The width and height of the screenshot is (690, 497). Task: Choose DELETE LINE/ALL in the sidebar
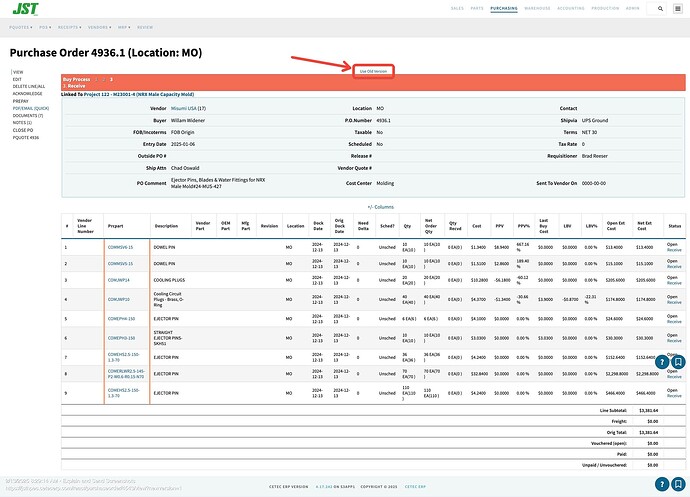[29, 87]
